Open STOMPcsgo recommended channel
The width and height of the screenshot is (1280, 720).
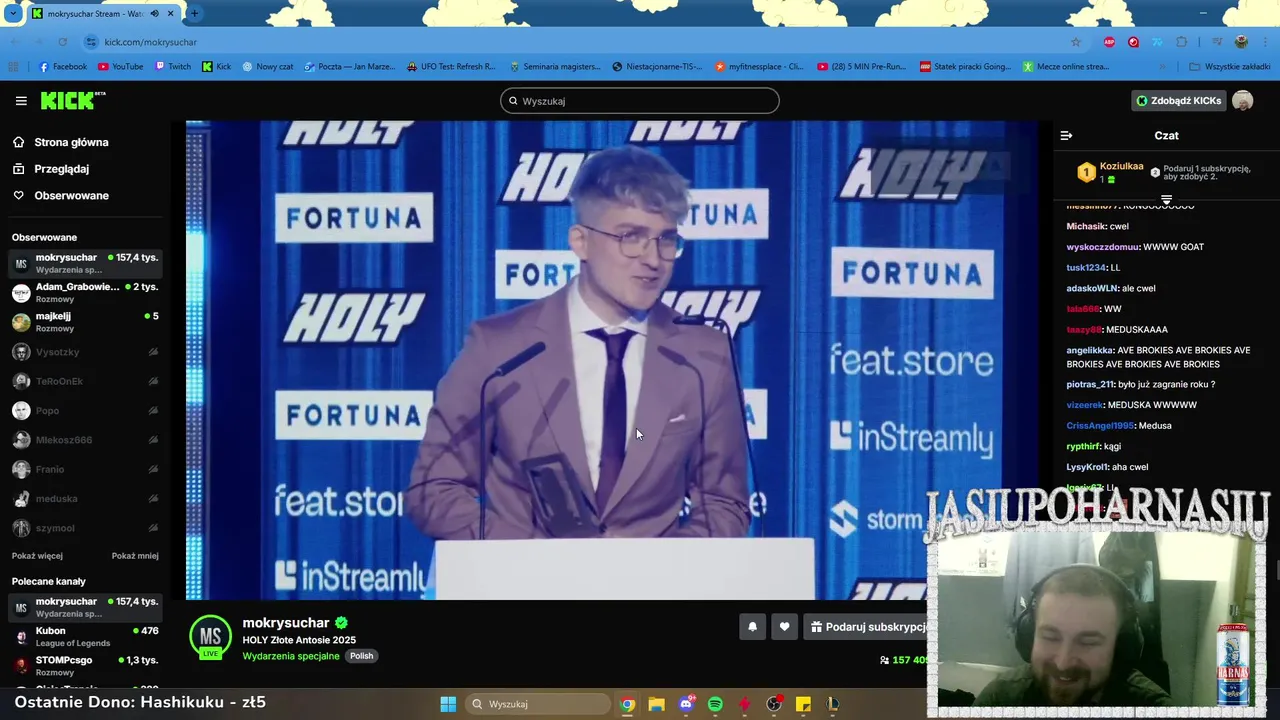click(x=85, y=666)
